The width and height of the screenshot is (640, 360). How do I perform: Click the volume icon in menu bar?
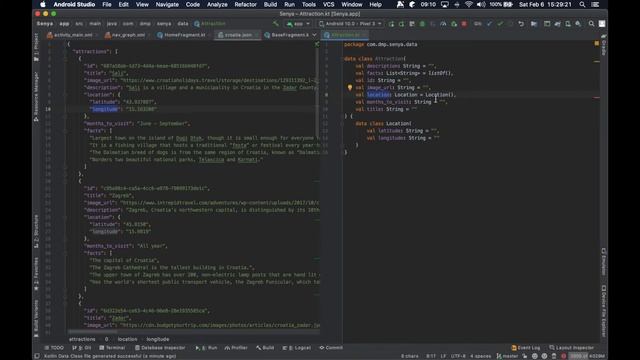click(481, 4)
